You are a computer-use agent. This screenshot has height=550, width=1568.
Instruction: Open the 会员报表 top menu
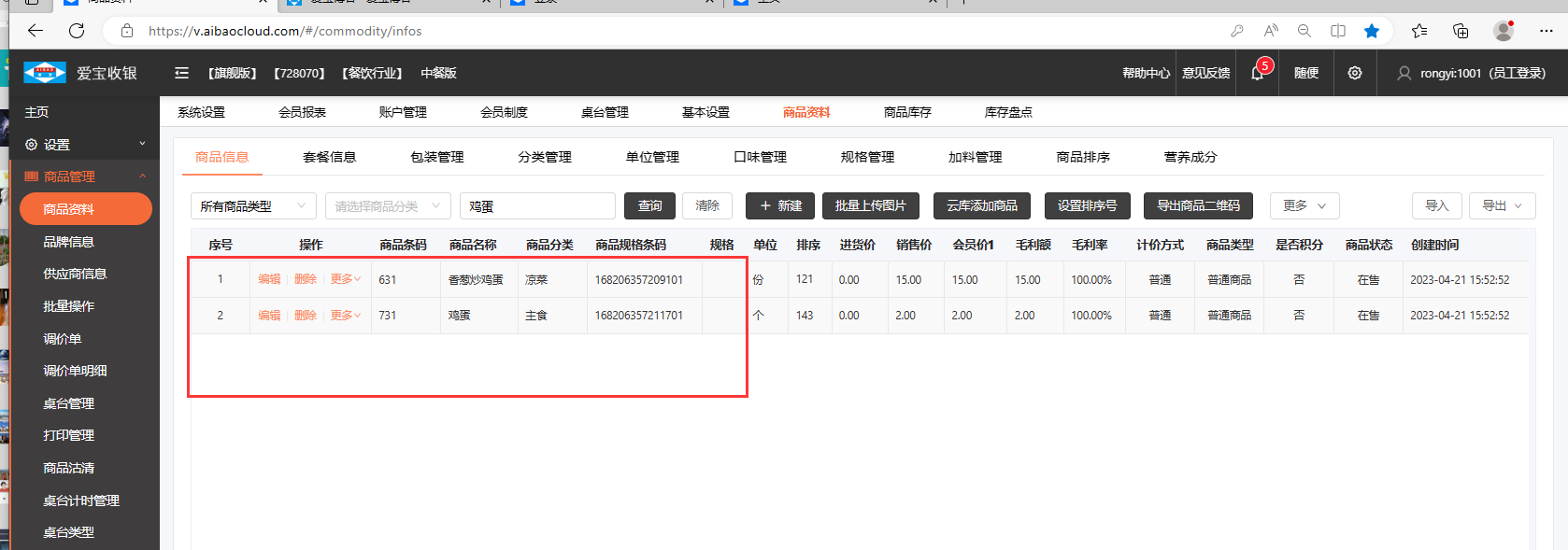click(x=302, y=112)
